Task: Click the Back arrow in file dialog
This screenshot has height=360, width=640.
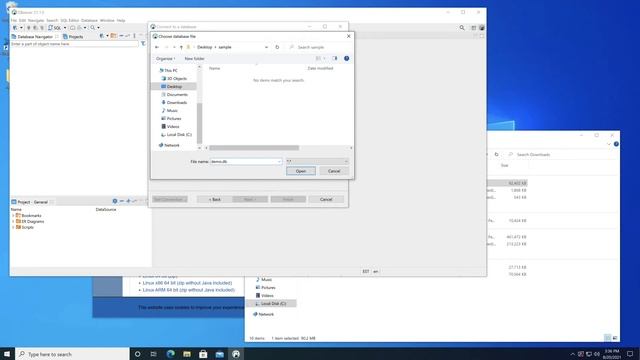Action: click(157, 47)
